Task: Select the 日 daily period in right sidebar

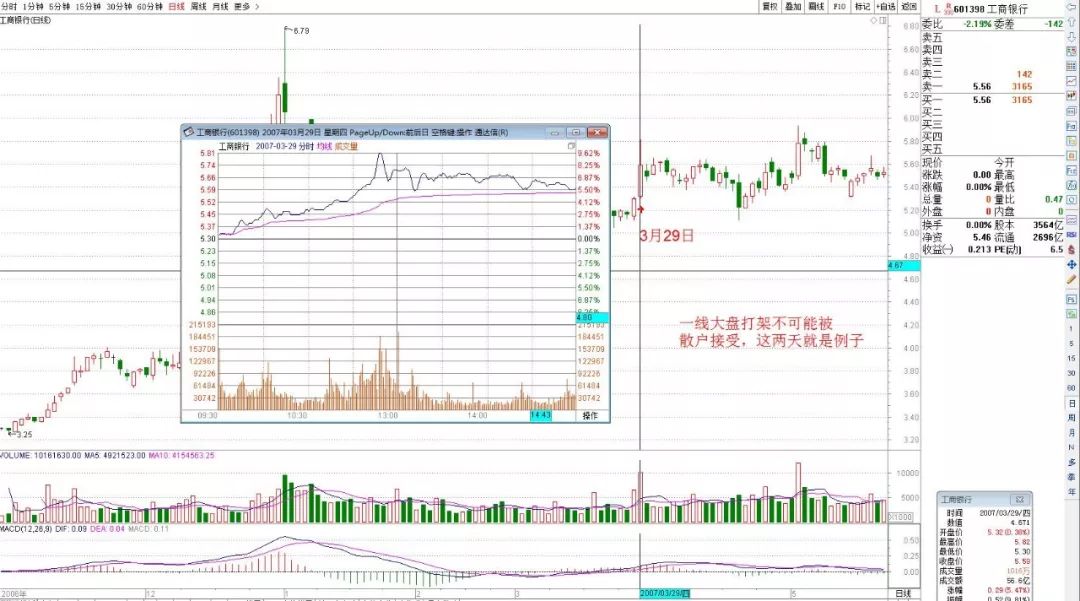Action: pos(1072,403)
